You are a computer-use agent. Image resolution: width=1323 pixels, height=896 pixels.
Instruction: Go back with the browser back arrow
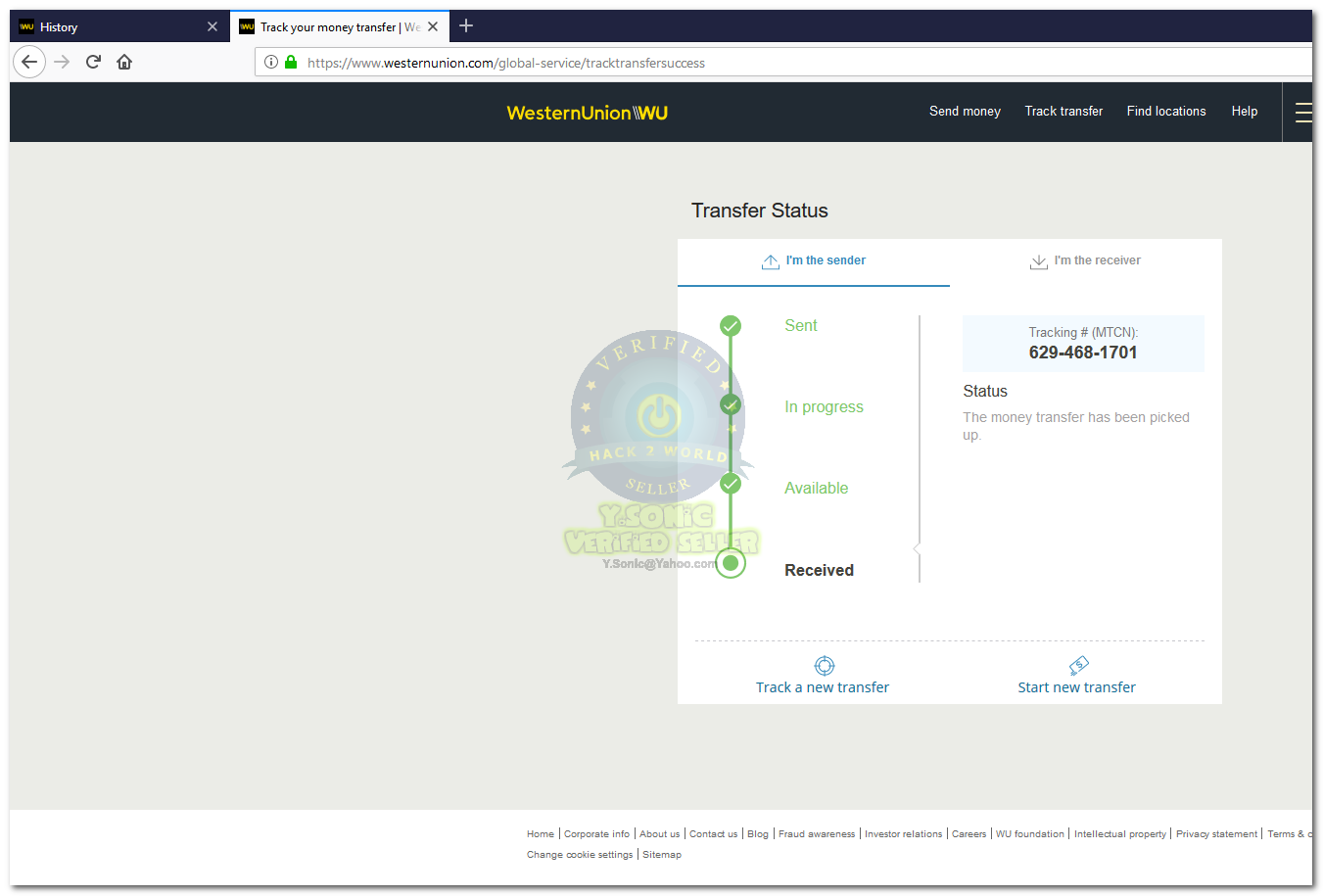[x=29, y=62]
